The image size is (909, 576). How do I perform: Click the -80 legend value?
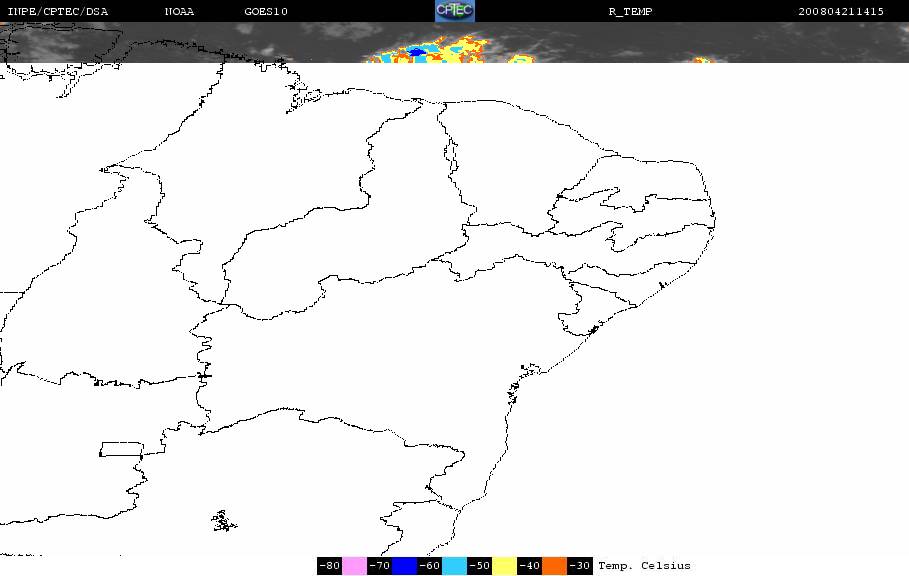(x=330, y=566)
